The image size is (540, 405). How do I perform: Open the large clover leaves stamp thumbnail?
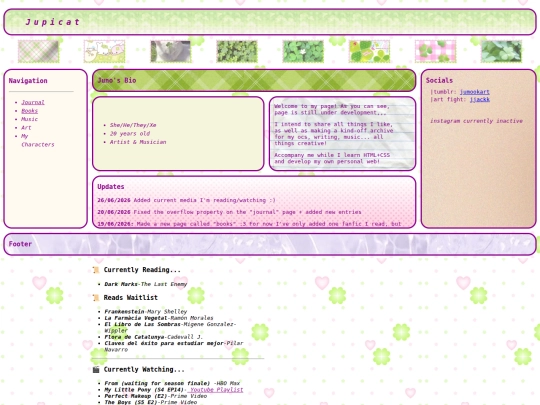(x=501, y=51)
